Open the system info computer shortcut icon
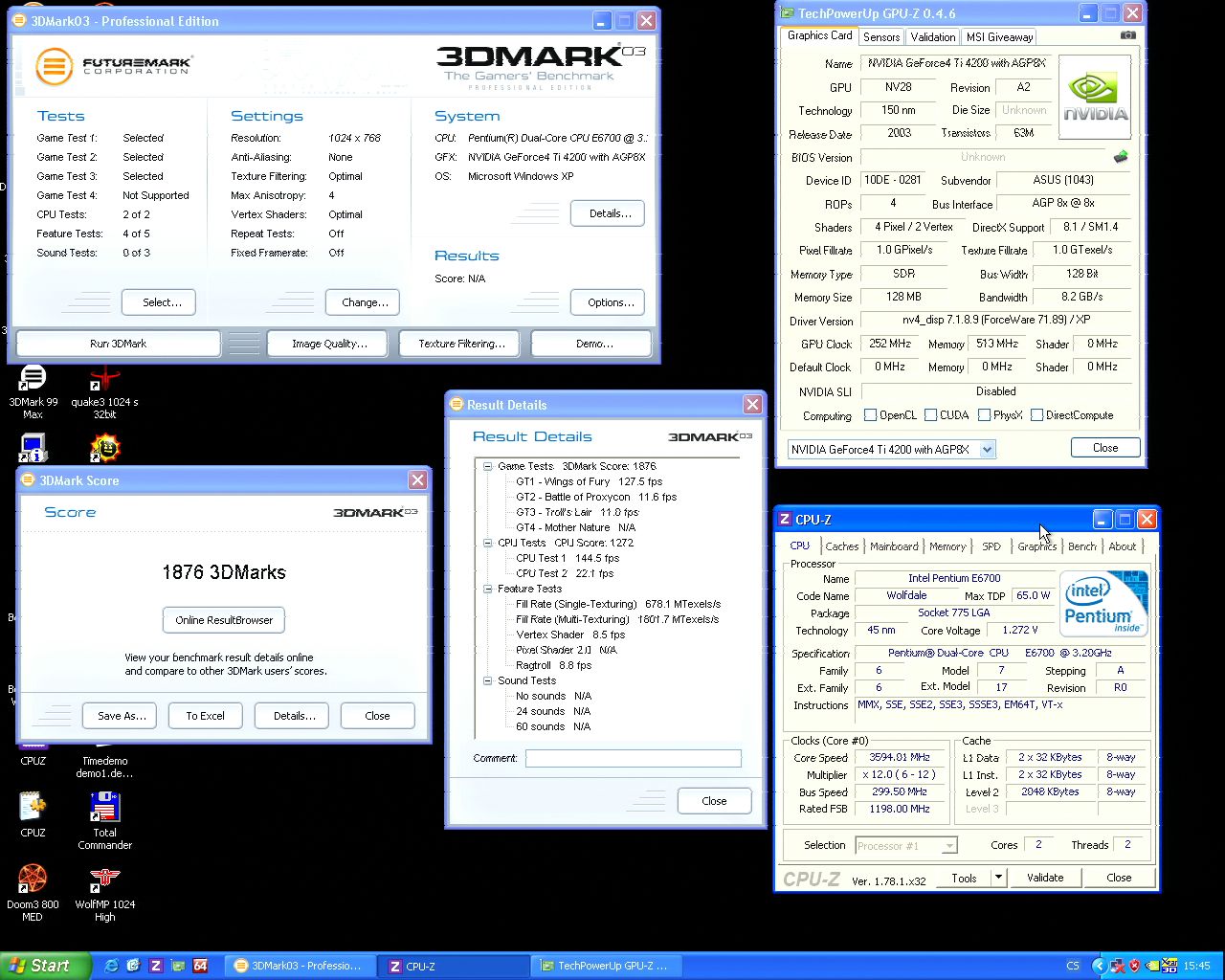 point(33,448)
